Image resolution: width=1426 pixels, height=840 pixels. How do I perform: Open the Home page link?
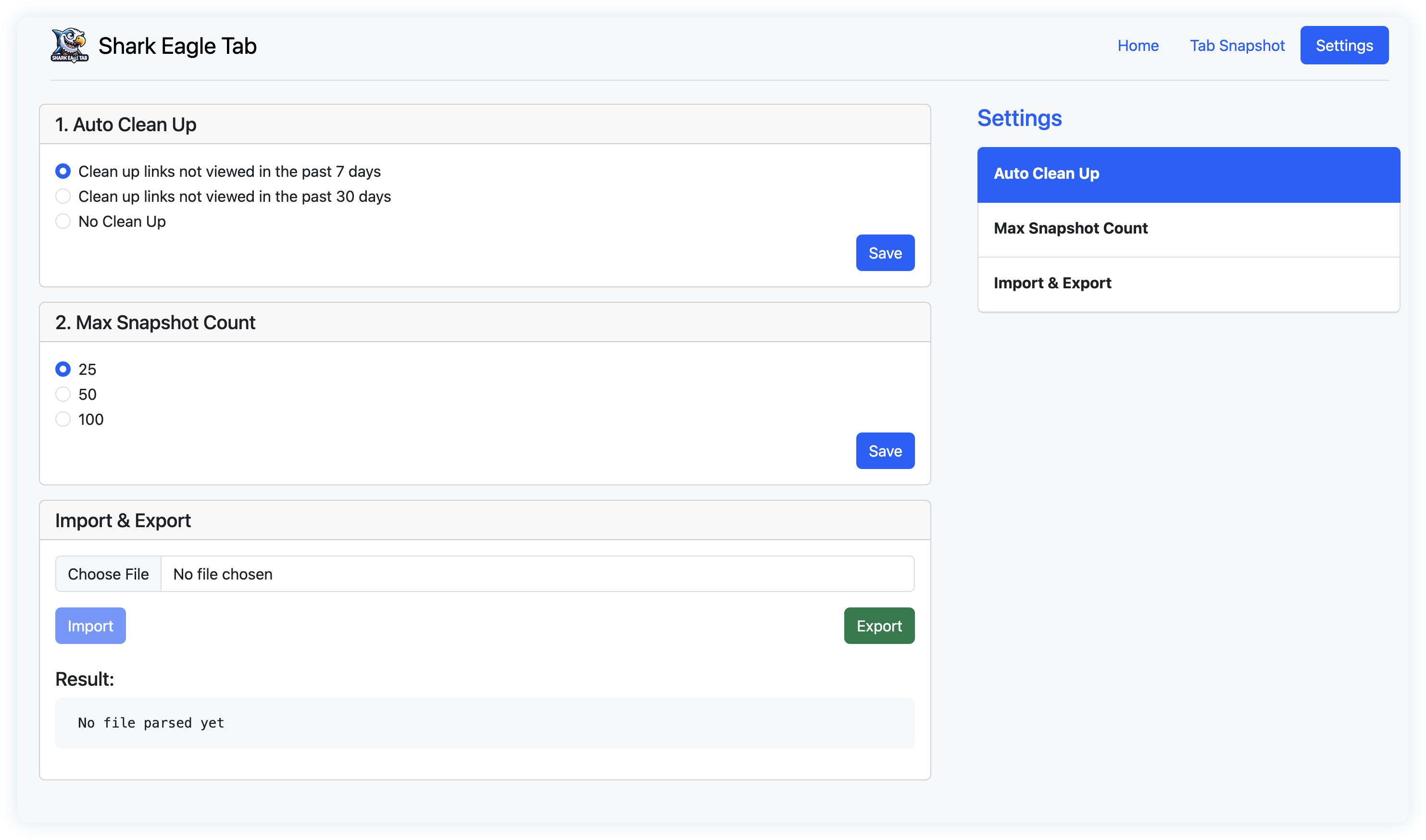[x=1137, y=45]
